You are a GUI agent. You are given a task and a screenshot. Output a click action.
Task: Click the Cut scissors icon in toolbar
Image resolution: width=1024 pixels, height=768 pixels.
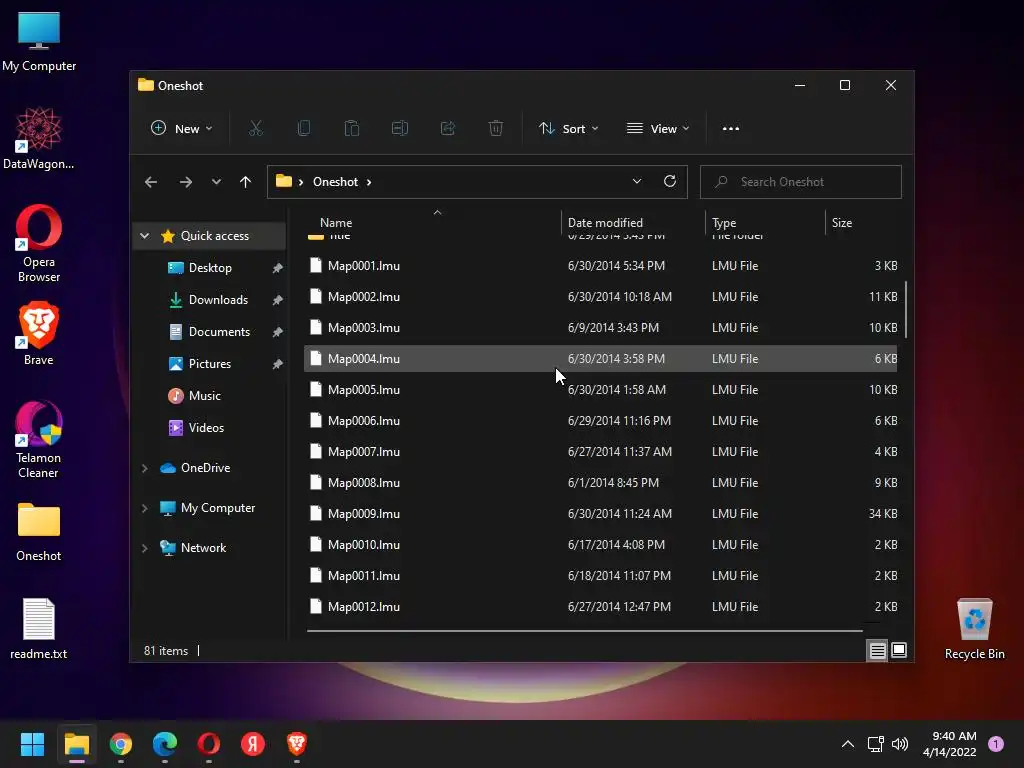pos(255,129)
